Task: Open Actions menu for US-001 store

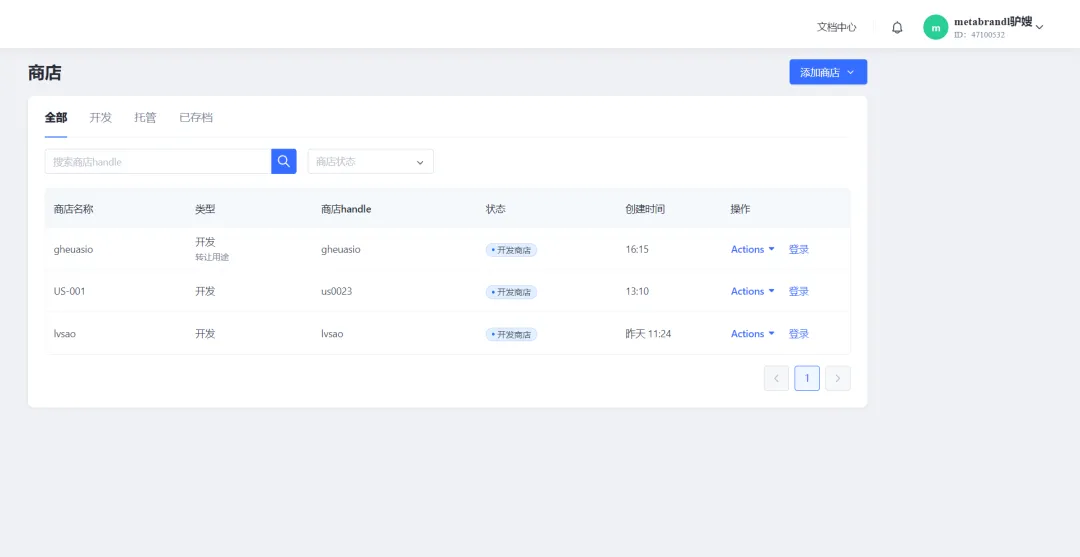Action: tap(752, 292)
